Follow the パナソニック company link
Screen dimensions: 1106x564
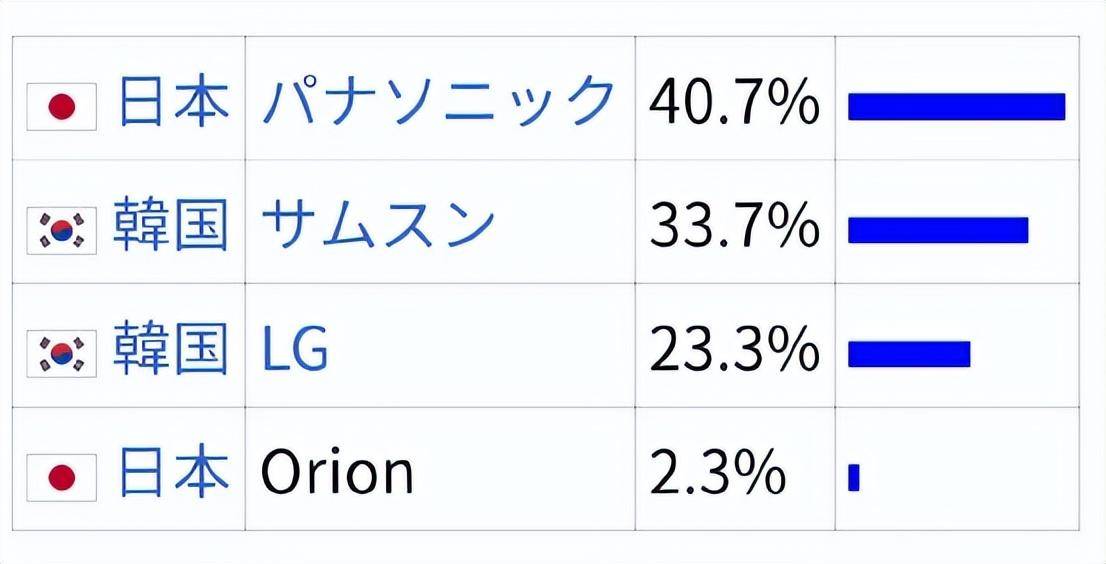tap(439, 103)
